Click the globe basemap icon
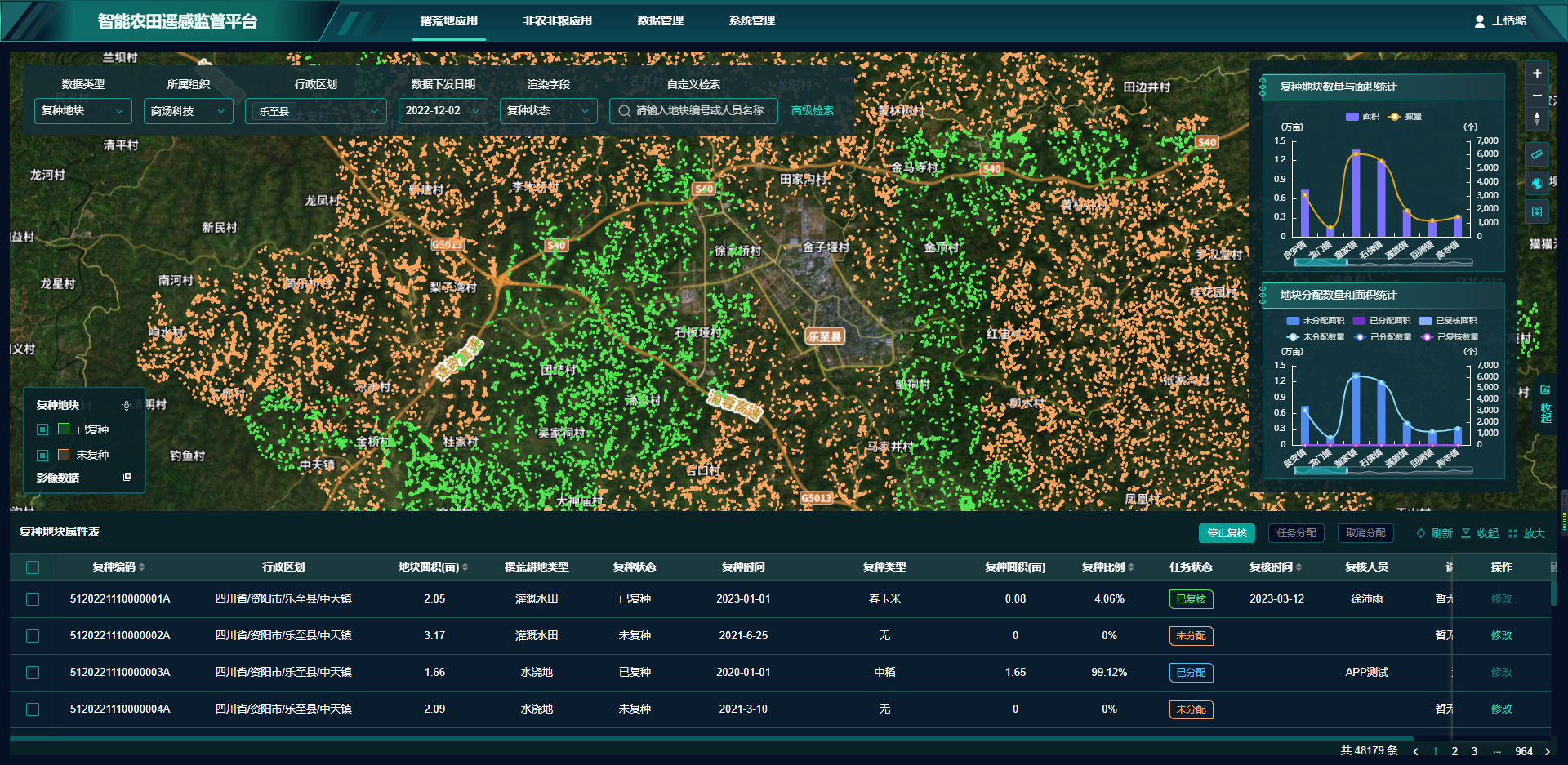This screenshot has height=765, width=1568. click(1537, 183)
